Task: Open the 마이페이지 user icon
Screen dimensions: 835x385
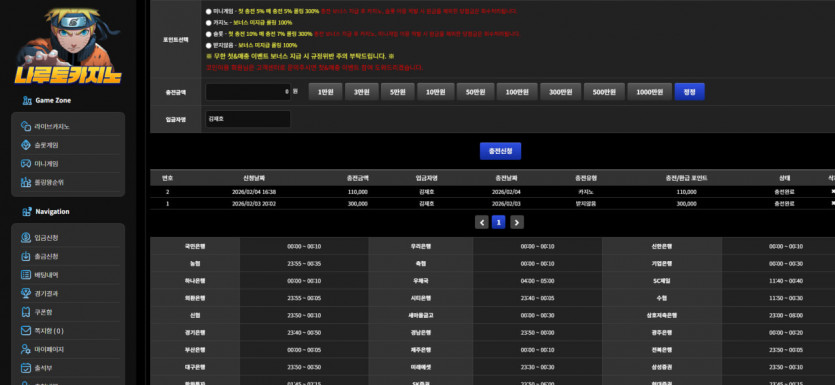Action: pos(26,349)
